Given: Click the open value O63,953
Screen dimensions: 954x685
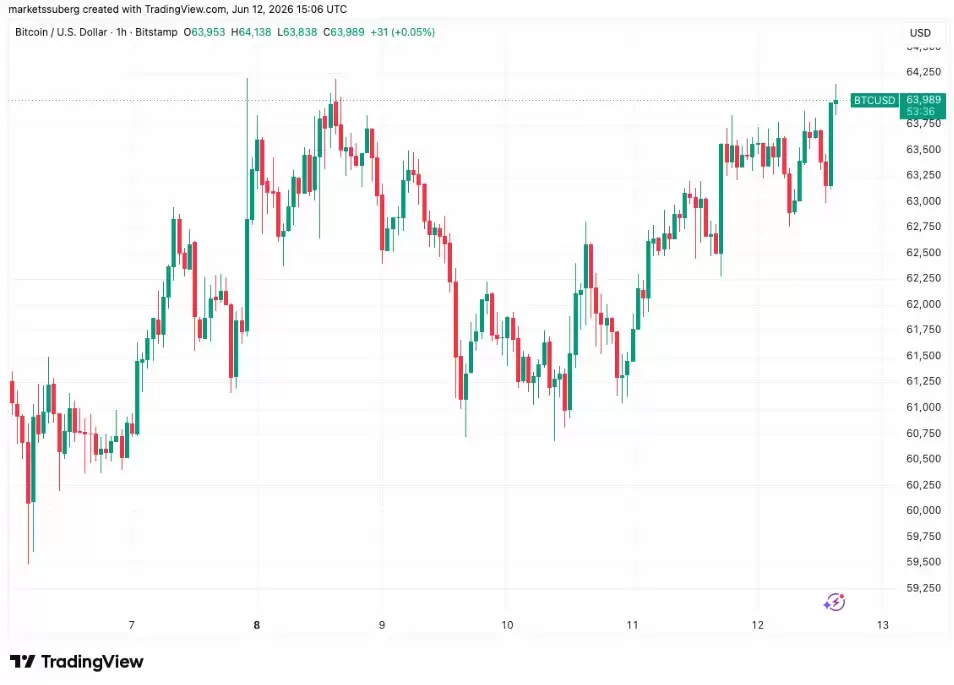Looking at the screenshot, I should pos(204,32).
